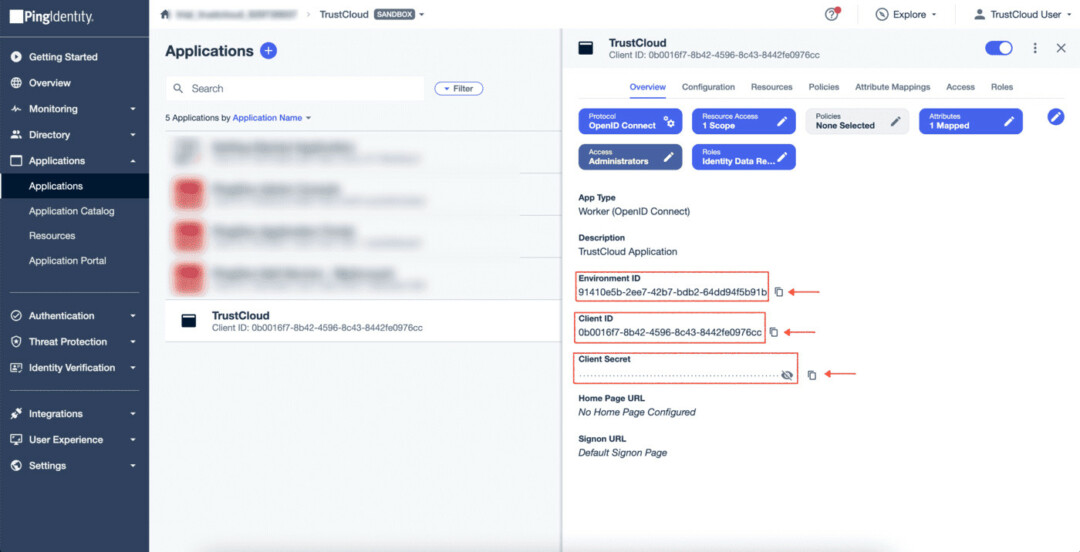The image size is (1080, 552).
Task: Open the Filter dropdown
Action: click(x=459, y=89)
